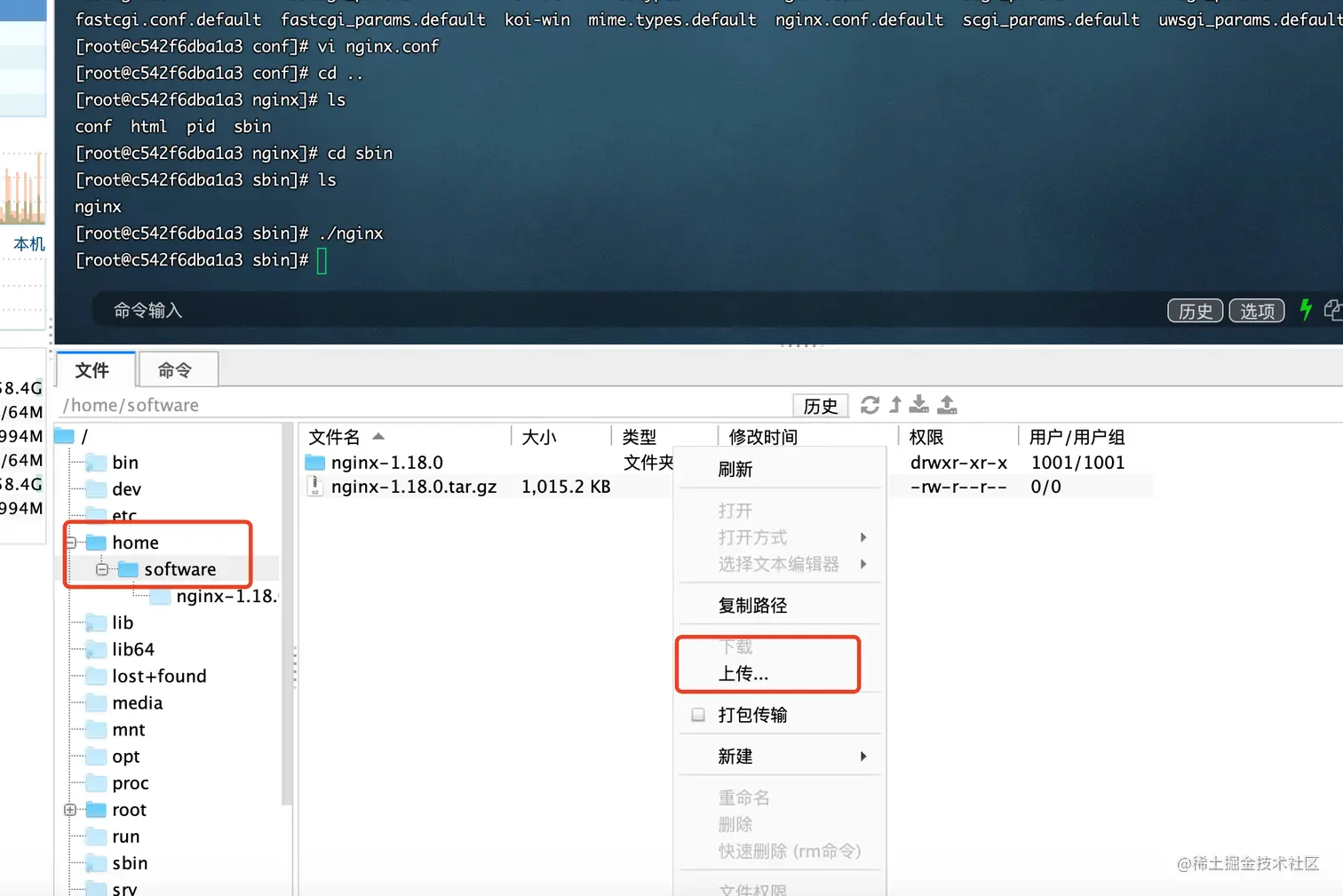Open the 打开方式 submenu arrow
Screen dimensions: 1343x896
click(x=863, y=537)
